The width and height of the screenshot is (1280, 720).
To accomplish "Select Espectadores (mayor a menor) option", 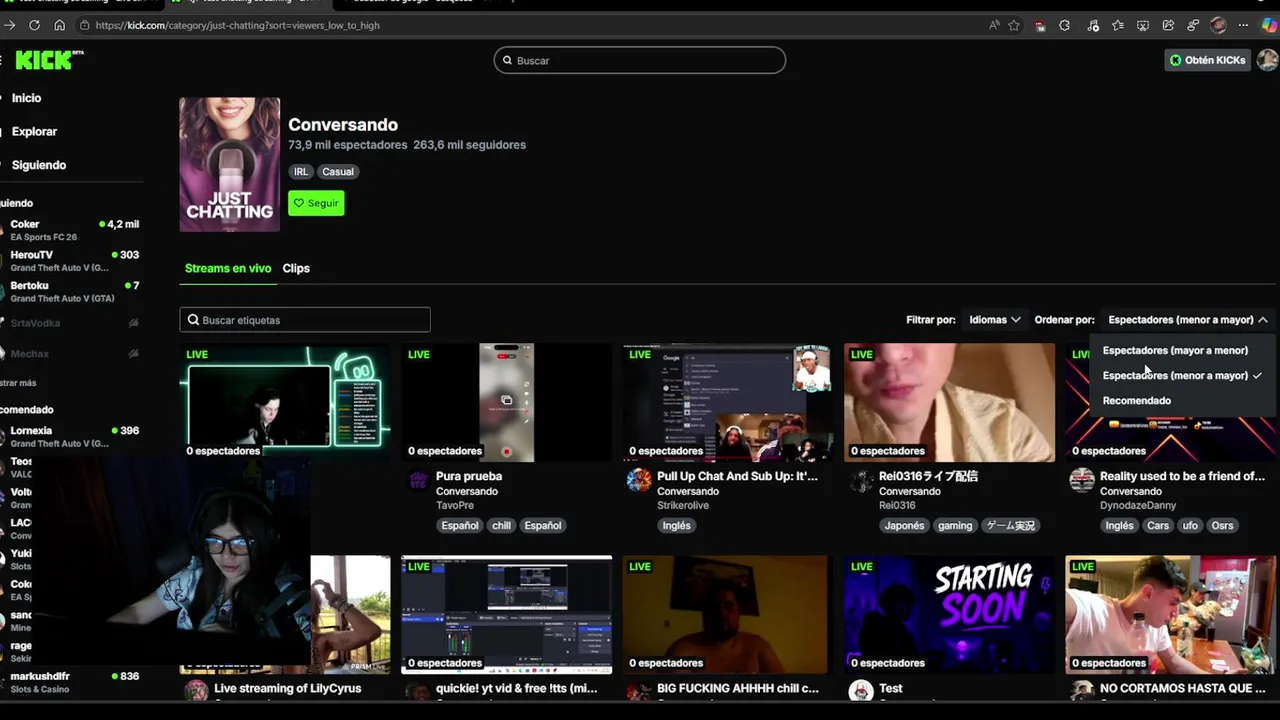I will (x=1175, y=350).
